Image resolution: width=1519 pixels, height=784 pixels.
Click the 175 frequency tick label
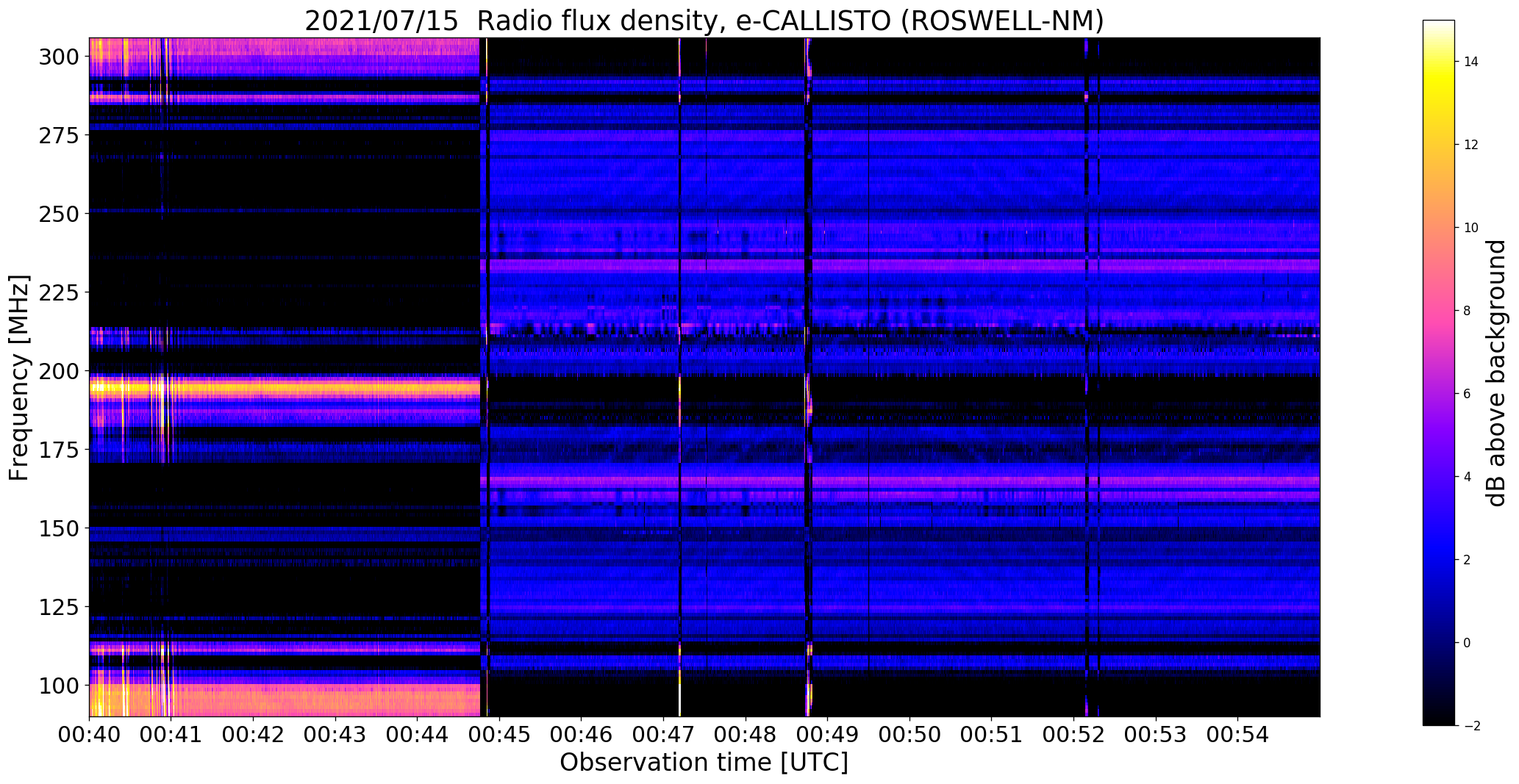coord(60,450)
